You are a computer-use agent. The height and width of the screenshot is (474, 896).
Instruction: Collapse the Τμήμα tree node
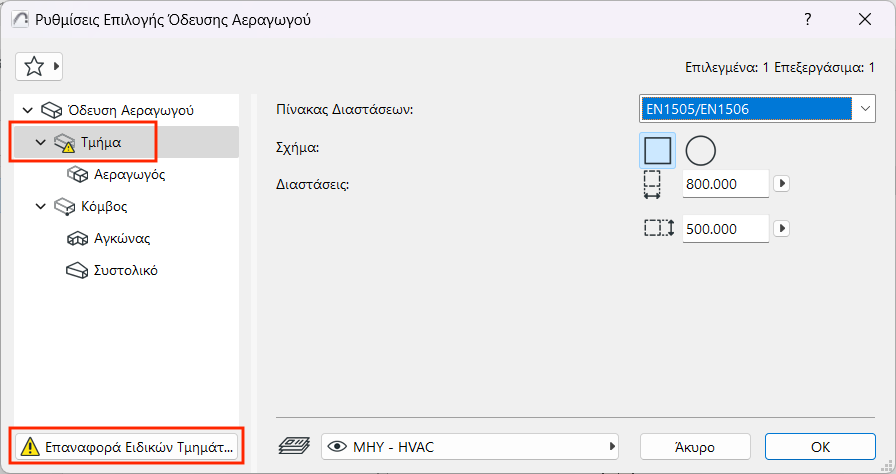pyautogui.click(x=40, y=142)
